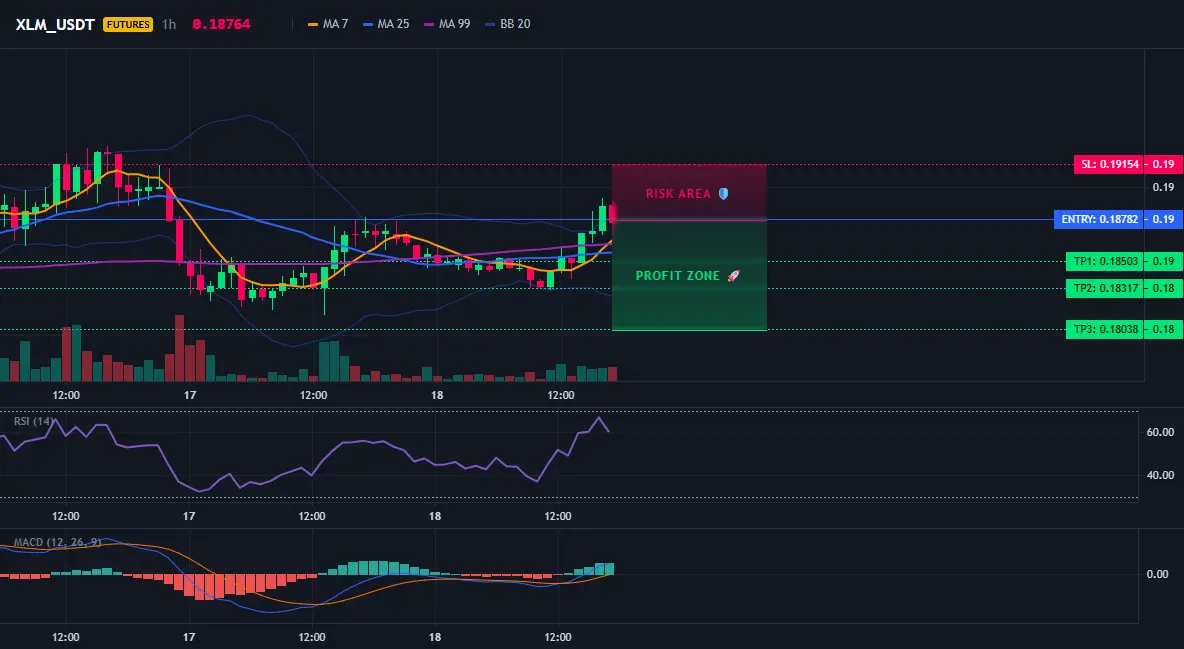This screenshot has height=649, width=1184.
Task: Click the MACD (12, 26, 9) indicator label
Action: tap(57, 542)
